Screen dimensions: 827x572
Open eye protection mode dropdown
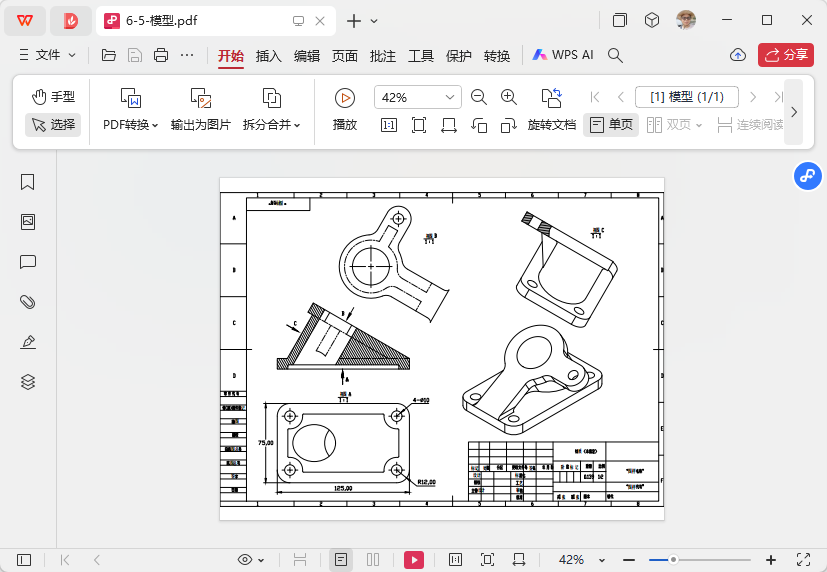tap(251, 559)
